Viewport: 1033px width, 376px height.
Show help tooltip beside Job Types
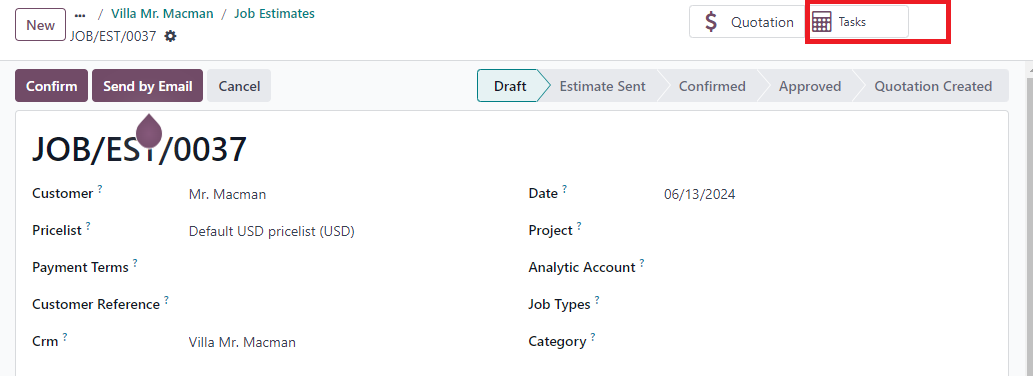(x=597, y=299)
